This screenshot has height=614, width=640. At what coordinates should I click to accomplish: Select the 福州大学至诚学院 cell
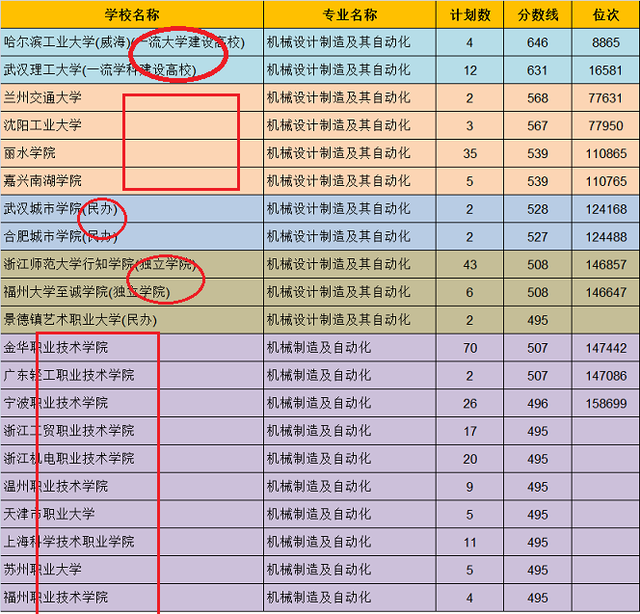(132, 292)
